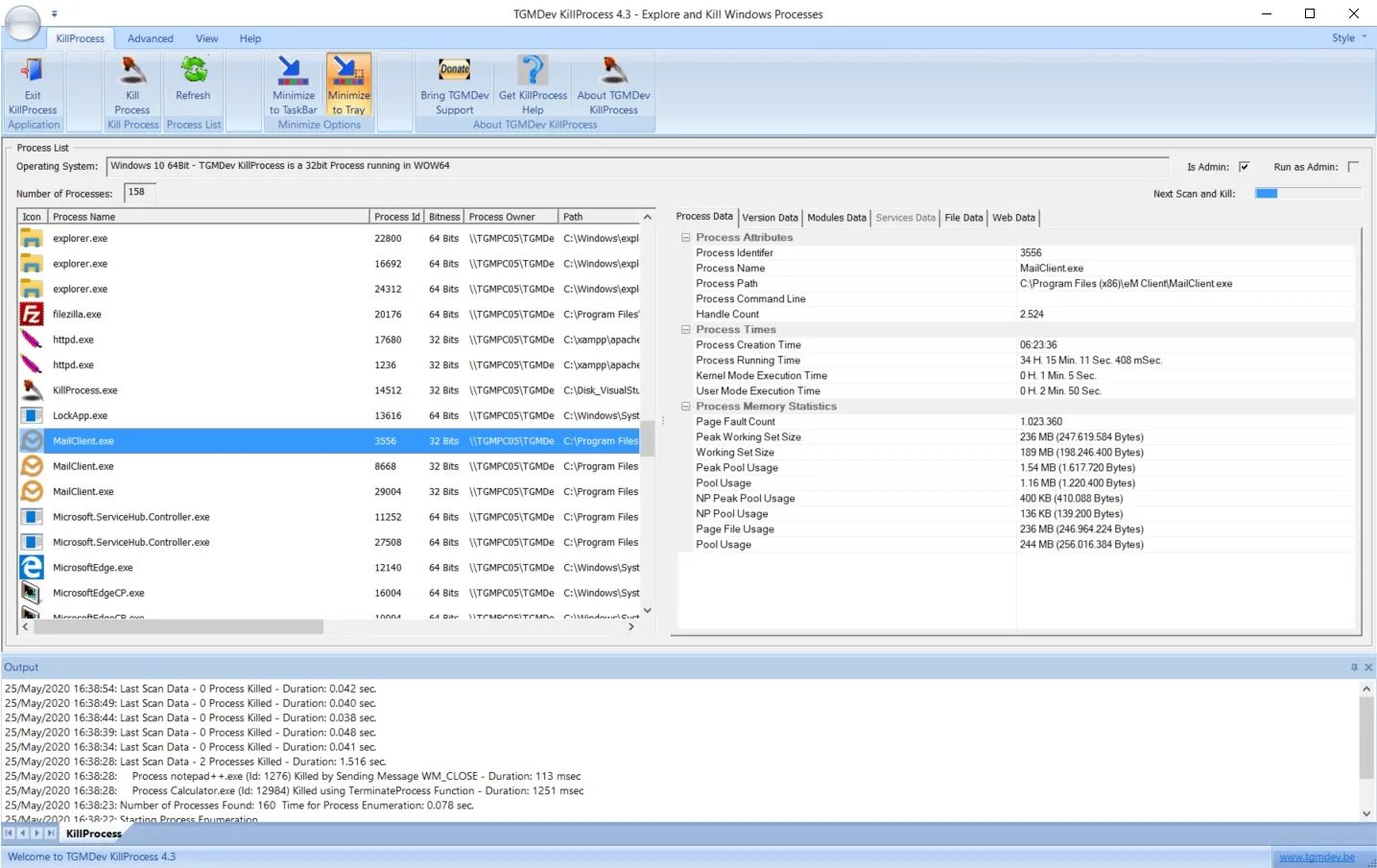1377x868 pixels.
Task: Click the explorer.exe icon for Id 24312
Action: click(32, 289)
